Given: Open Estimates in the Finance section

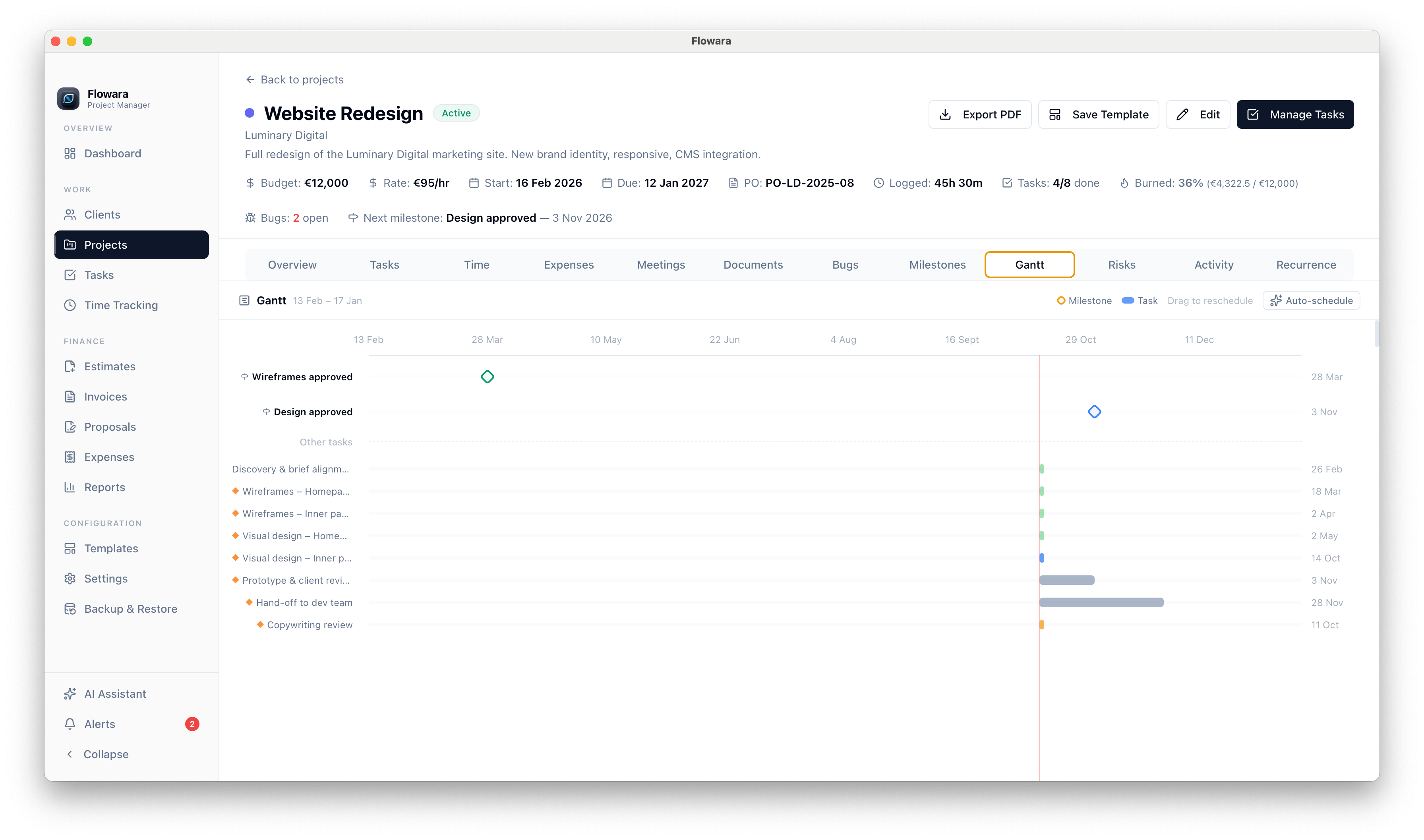Looking at the screenshot, I should point(131,366).
